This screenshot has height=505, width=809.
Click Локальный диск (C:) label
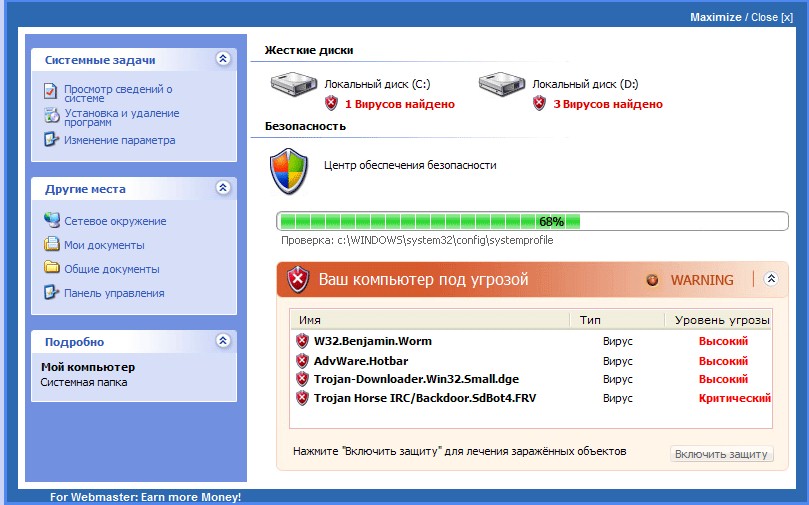pos(377,84)
